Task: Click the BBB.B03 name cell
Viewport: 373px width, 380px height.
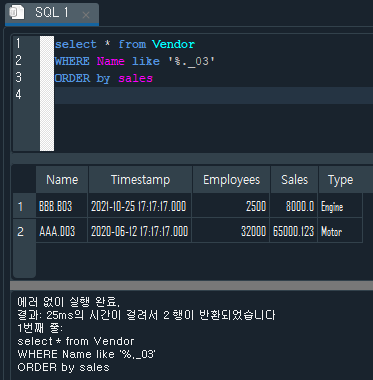Action: [62, 206]
